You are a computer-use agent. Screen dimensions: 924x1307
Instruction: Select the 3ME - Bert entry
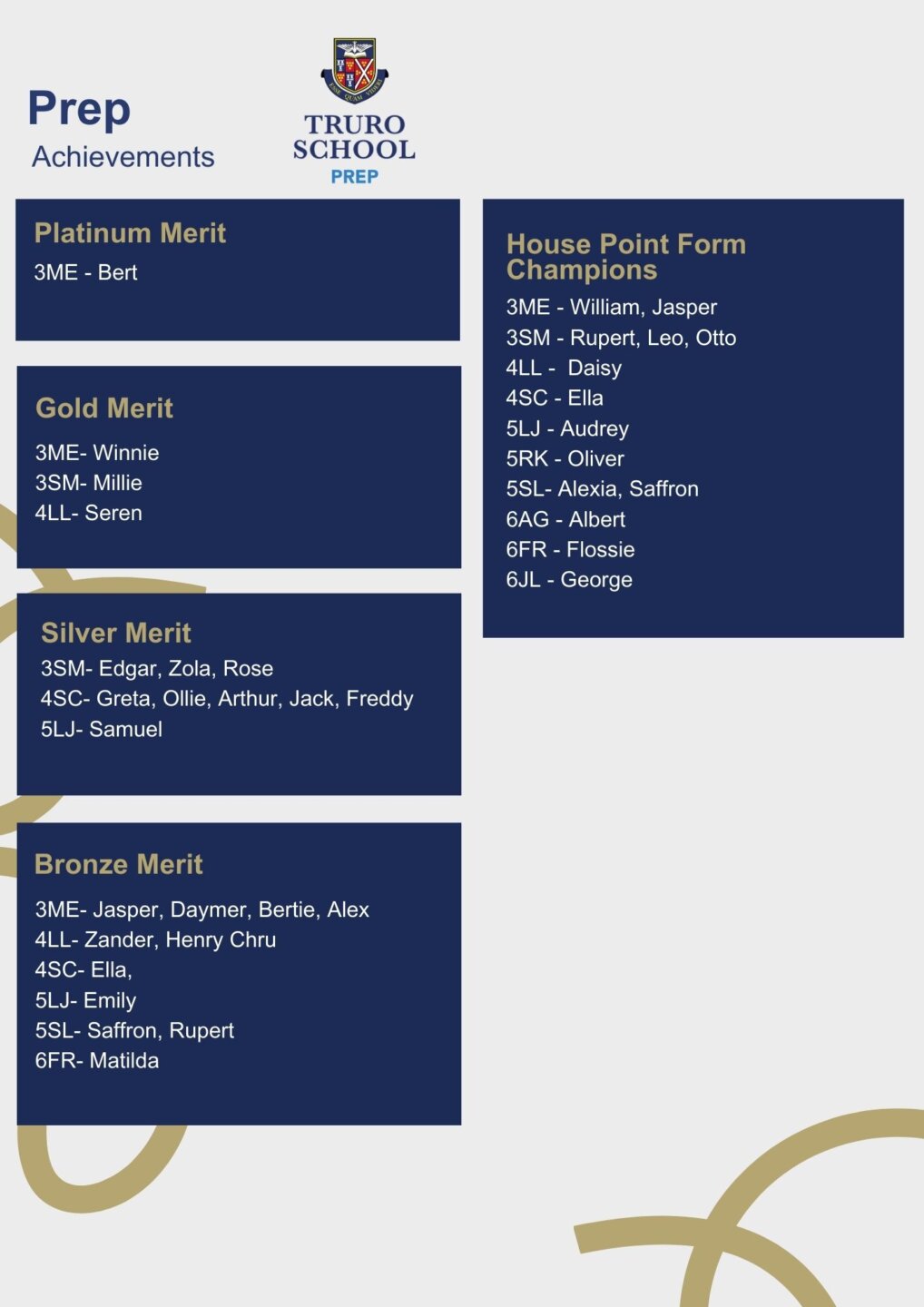point(85,272)
